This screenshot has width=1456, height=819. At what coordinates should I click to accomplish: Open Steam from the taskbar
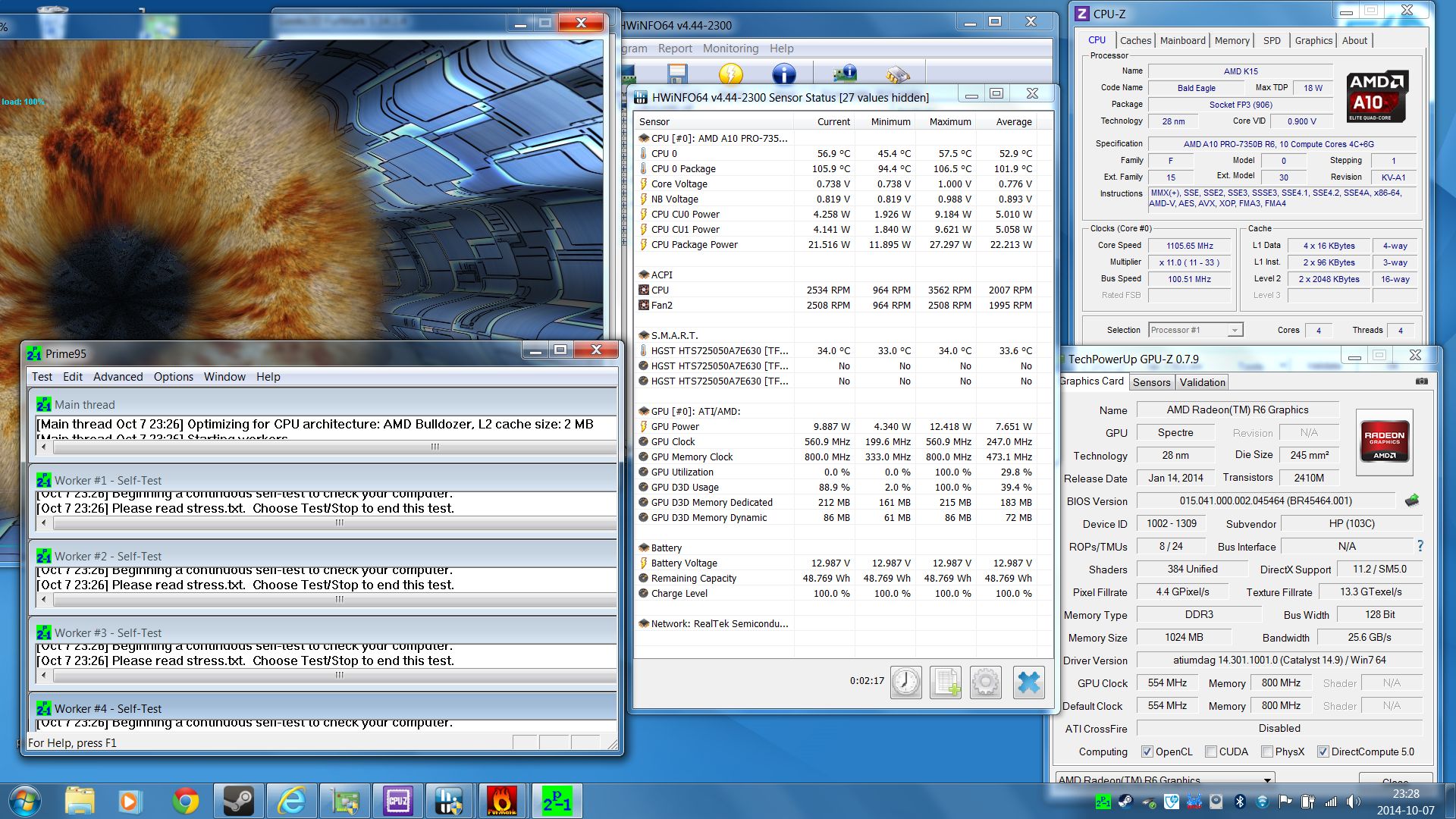[x=238, y=801]
